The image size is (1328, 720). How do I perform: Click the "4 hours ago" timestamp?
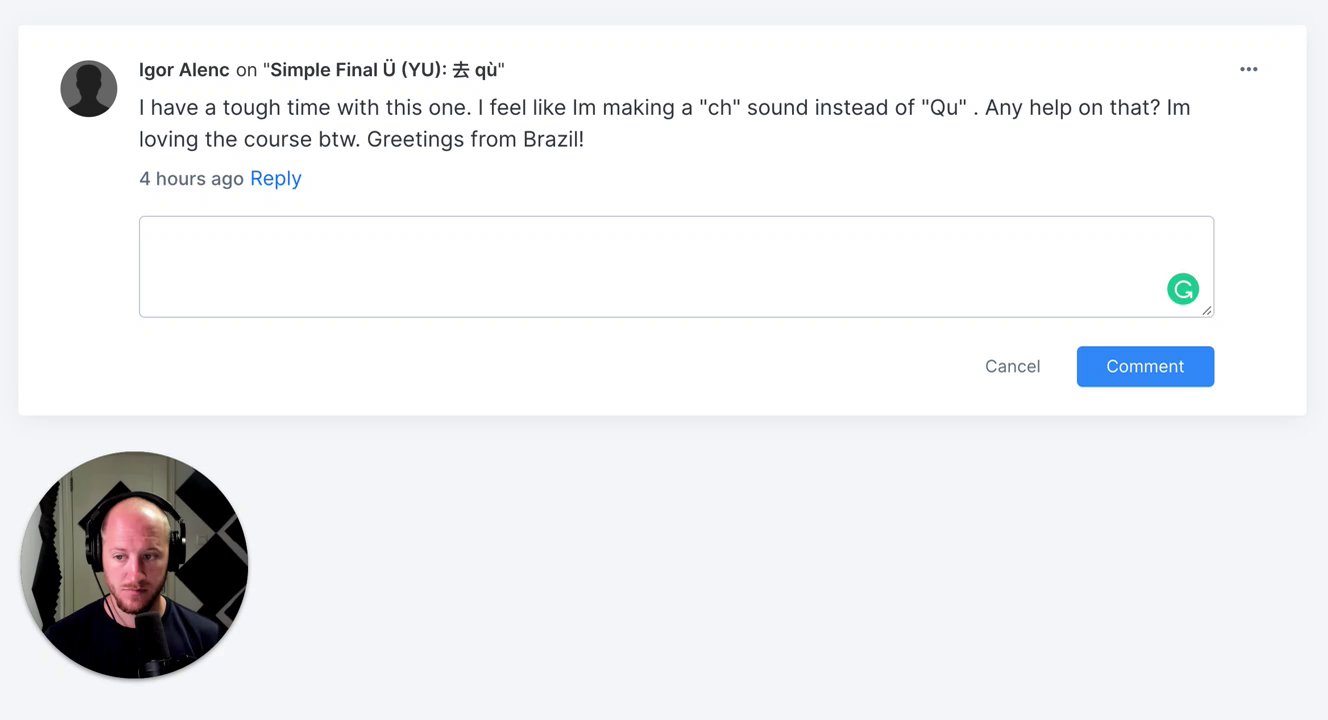191,179
